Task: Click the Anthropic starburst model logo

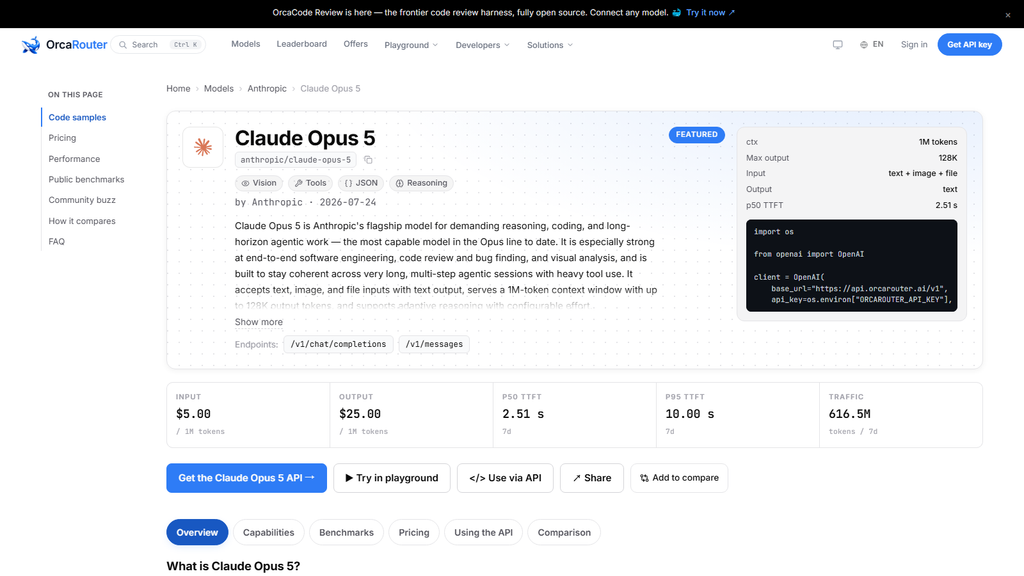Action: pyautogui.click(x=203, y=147)
